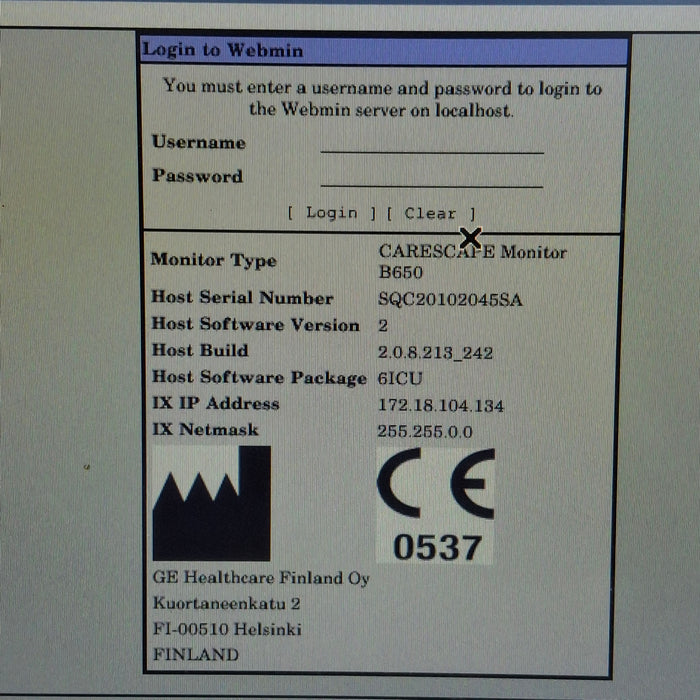Click the 'Host Software Version' label
The width and height of the screenshot is (700, 700).
point(256,325)
